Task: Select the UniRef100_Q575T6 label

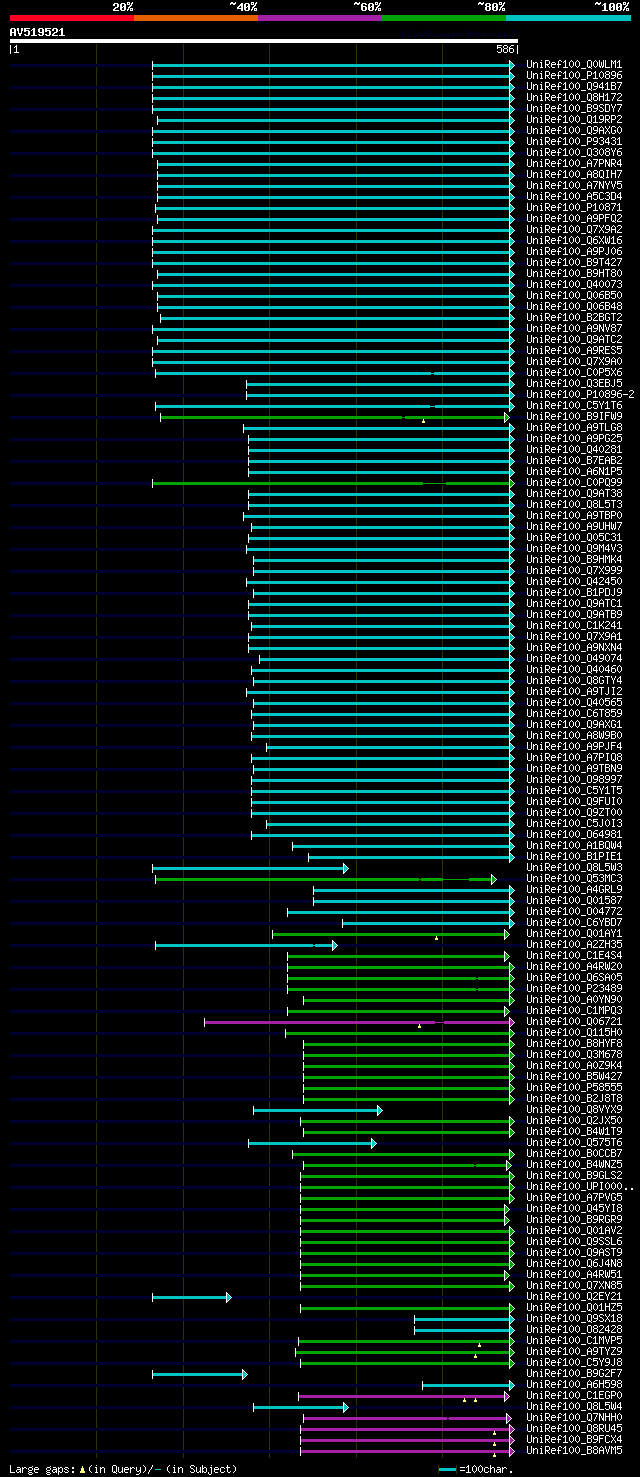Action: [574, 1143]
